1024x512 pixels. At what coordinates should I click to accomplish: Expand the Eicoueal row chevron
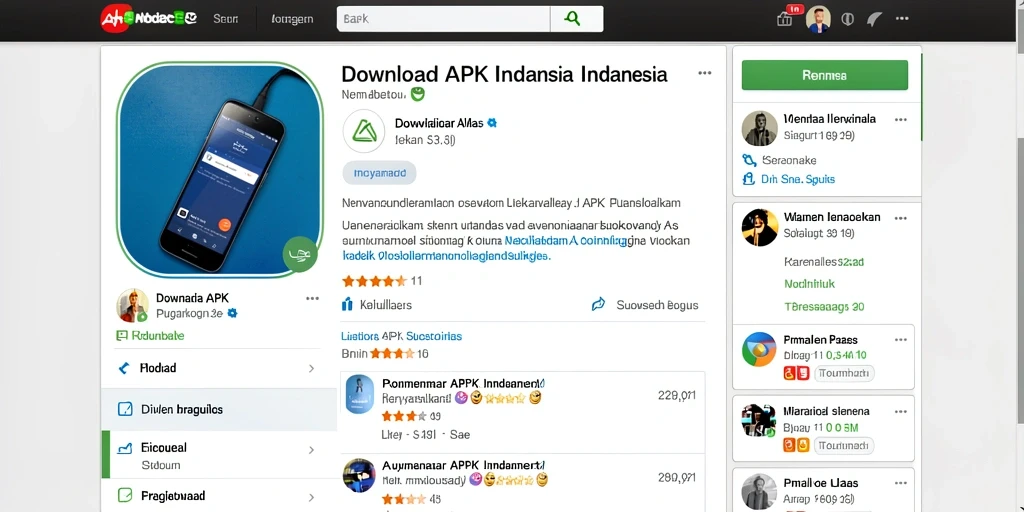point(312,450)
